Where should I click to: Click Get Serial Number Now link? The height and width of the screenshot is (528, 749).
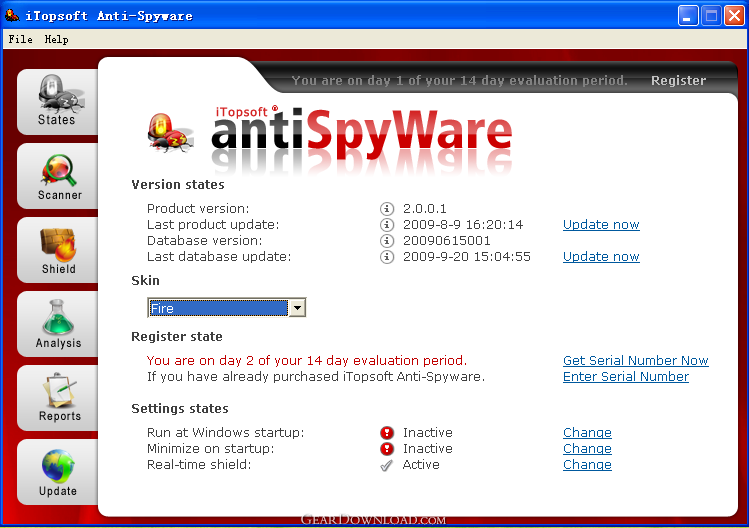(635, 360)
